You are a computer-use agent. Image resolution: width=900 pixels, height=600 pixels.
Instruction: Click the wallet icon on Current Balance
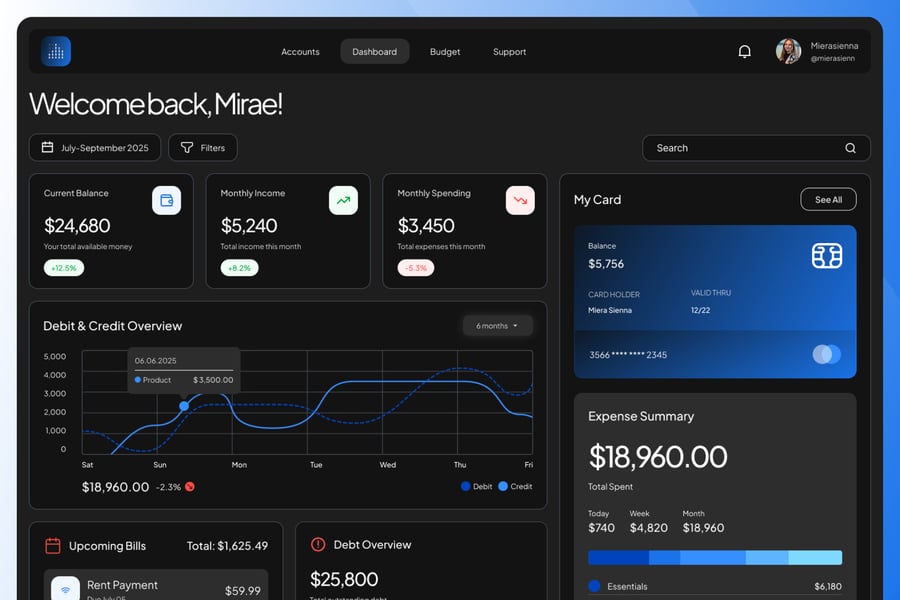(x=166, y=200)
